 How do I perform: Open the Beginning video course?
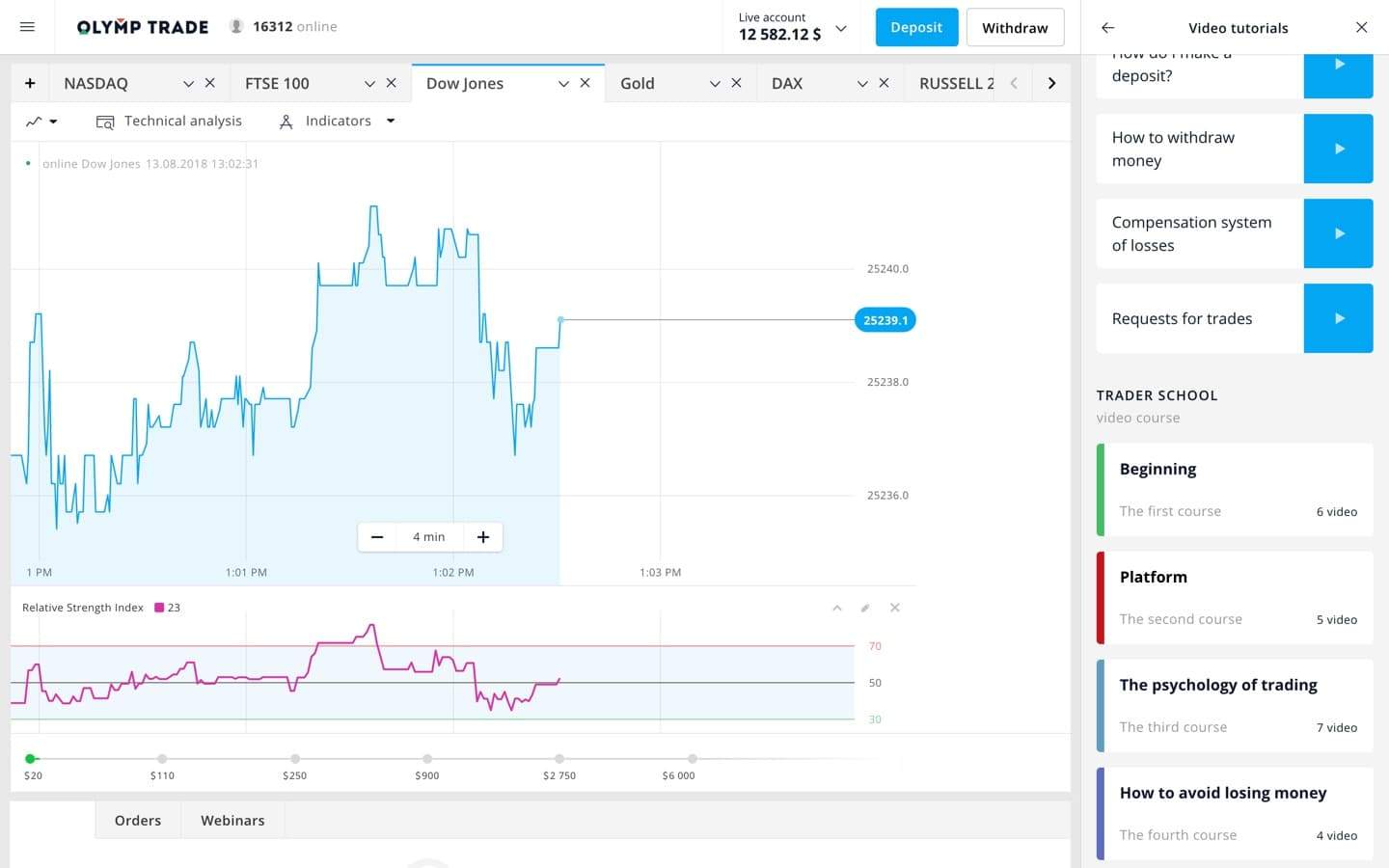pyautogui.click(x=1235, y=490)
